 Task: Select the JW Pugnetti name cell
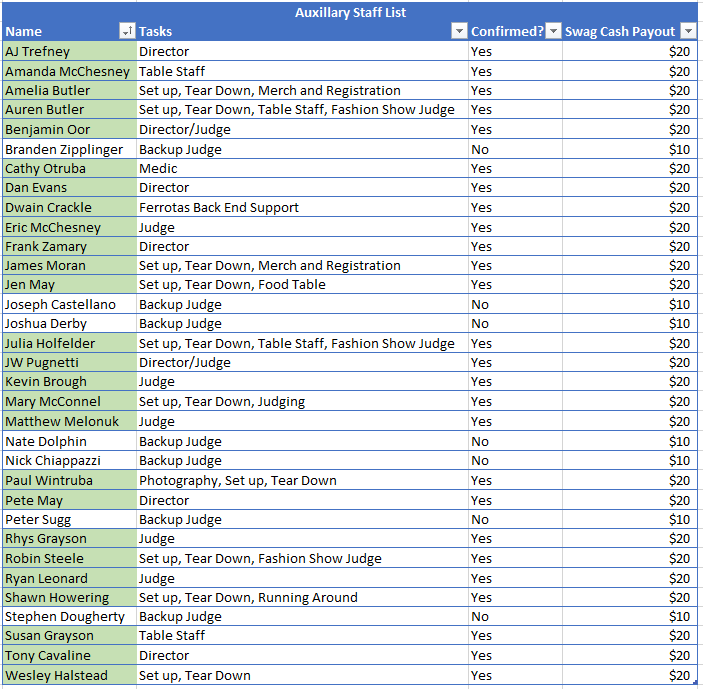[69, 362]
